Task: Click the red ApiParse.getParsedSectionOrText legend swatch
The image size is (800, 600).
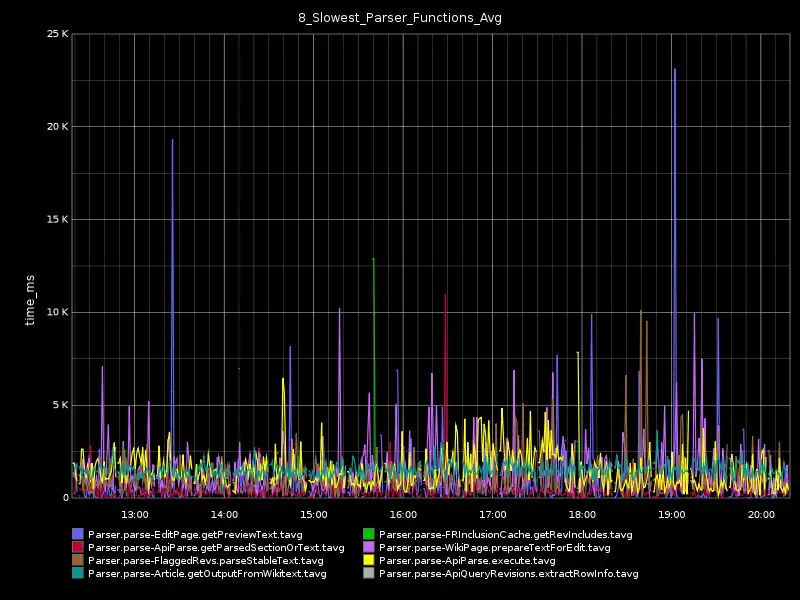Action: [x=78, y=548]
